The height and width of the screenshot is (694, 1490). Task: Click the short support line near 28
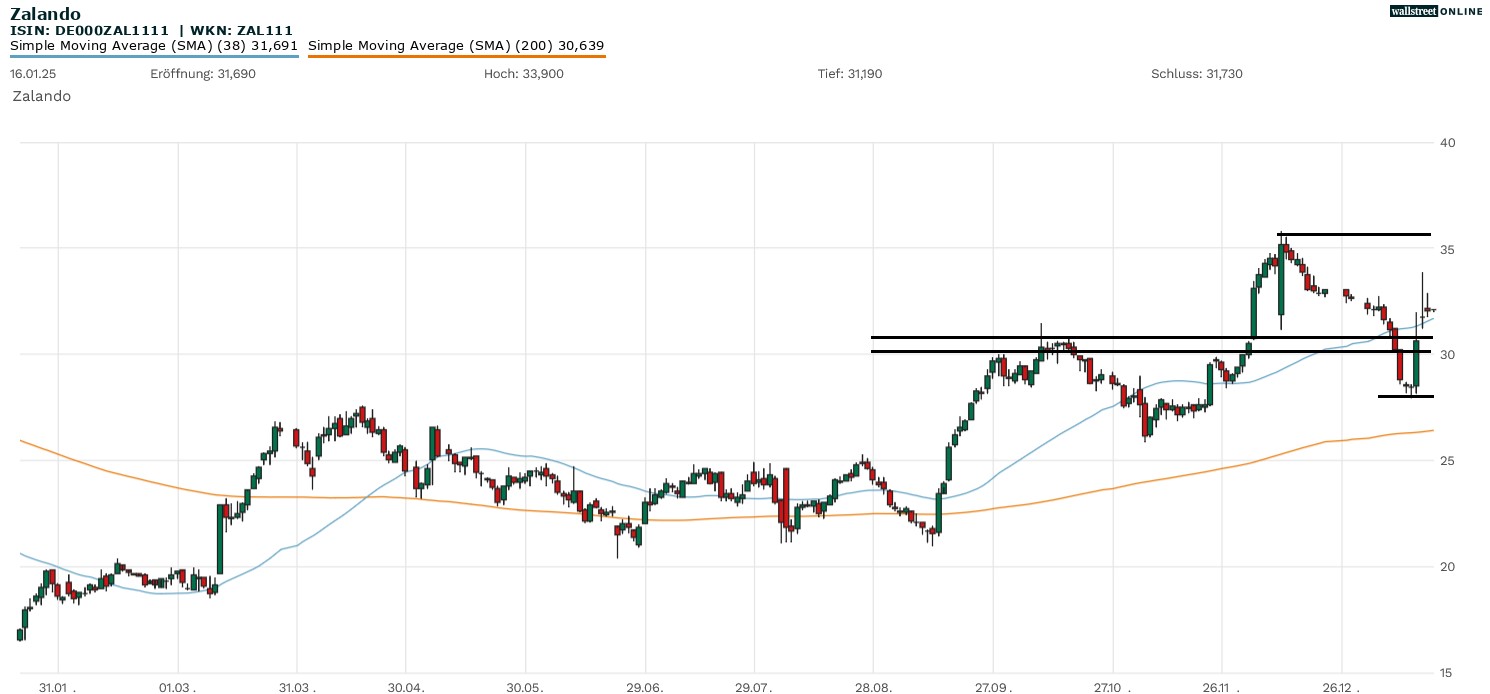tap(1405, 397)
